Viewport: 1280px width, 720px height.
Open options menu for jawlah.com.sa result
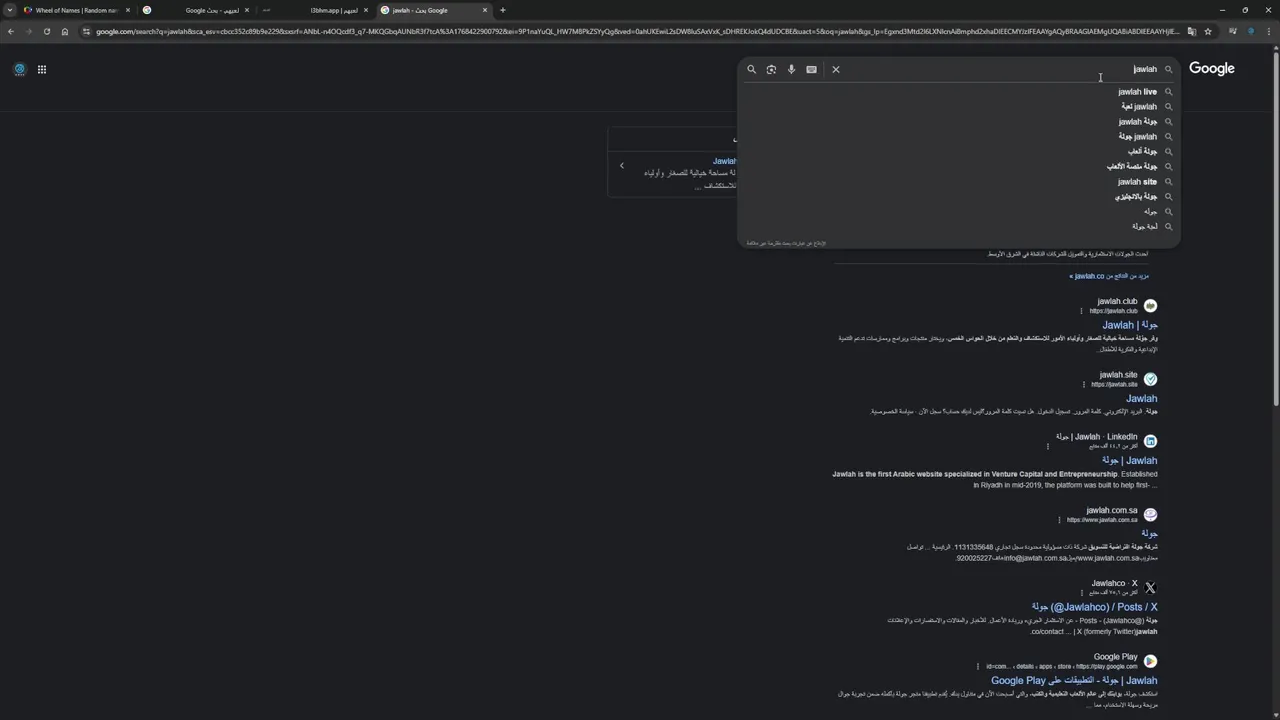click(x=1059, y=520)
